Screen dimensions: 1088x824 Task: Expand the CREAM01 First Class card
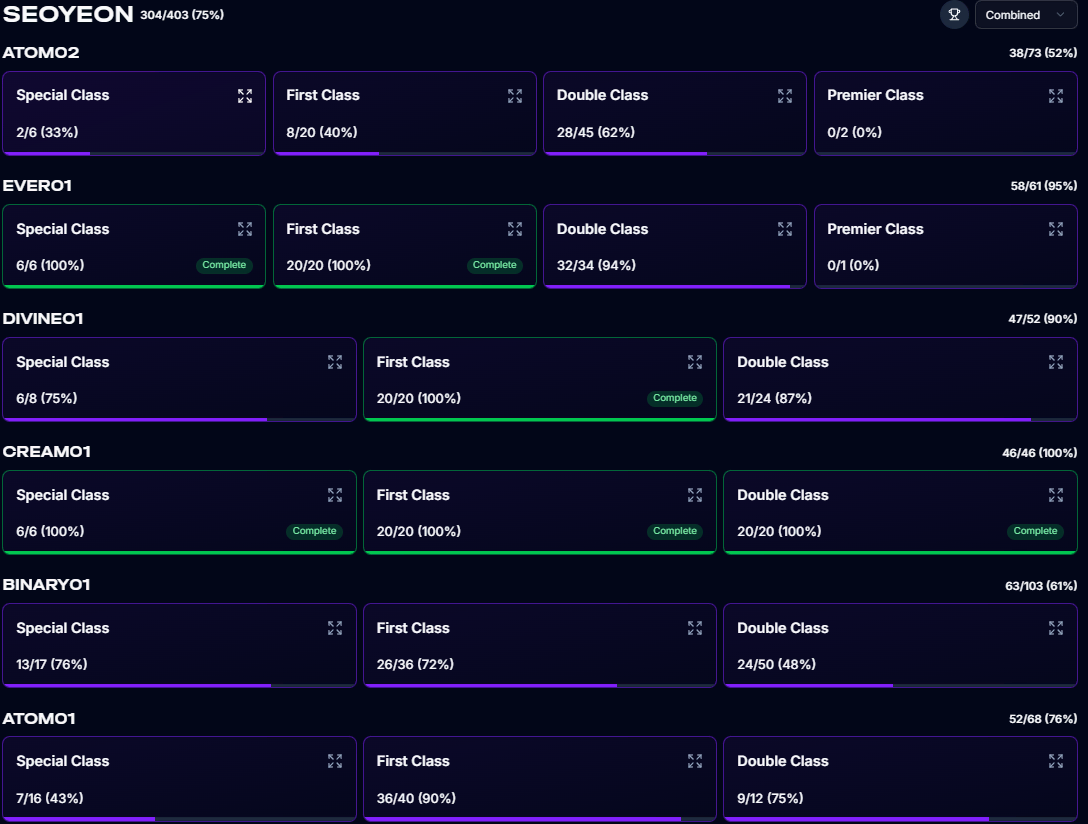[x=695, y=495]
